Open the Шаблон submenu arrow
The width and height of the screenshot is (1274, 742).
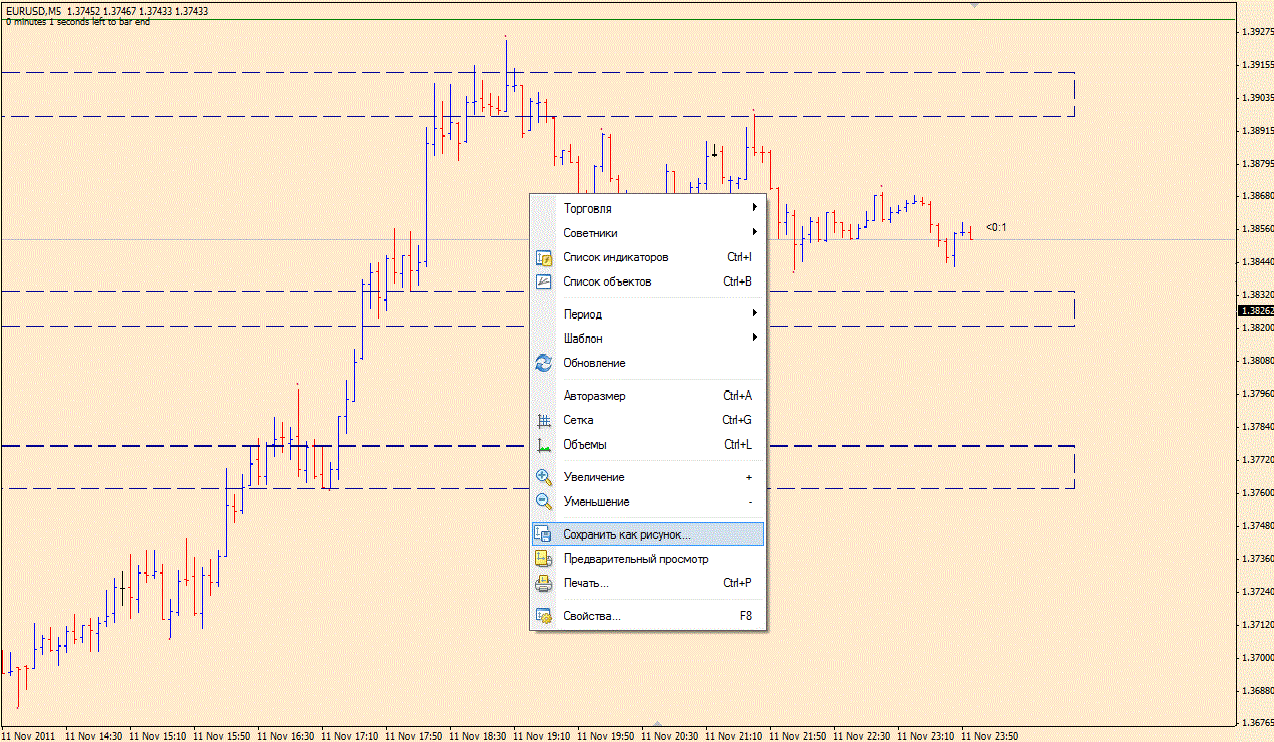coord(755,338)
